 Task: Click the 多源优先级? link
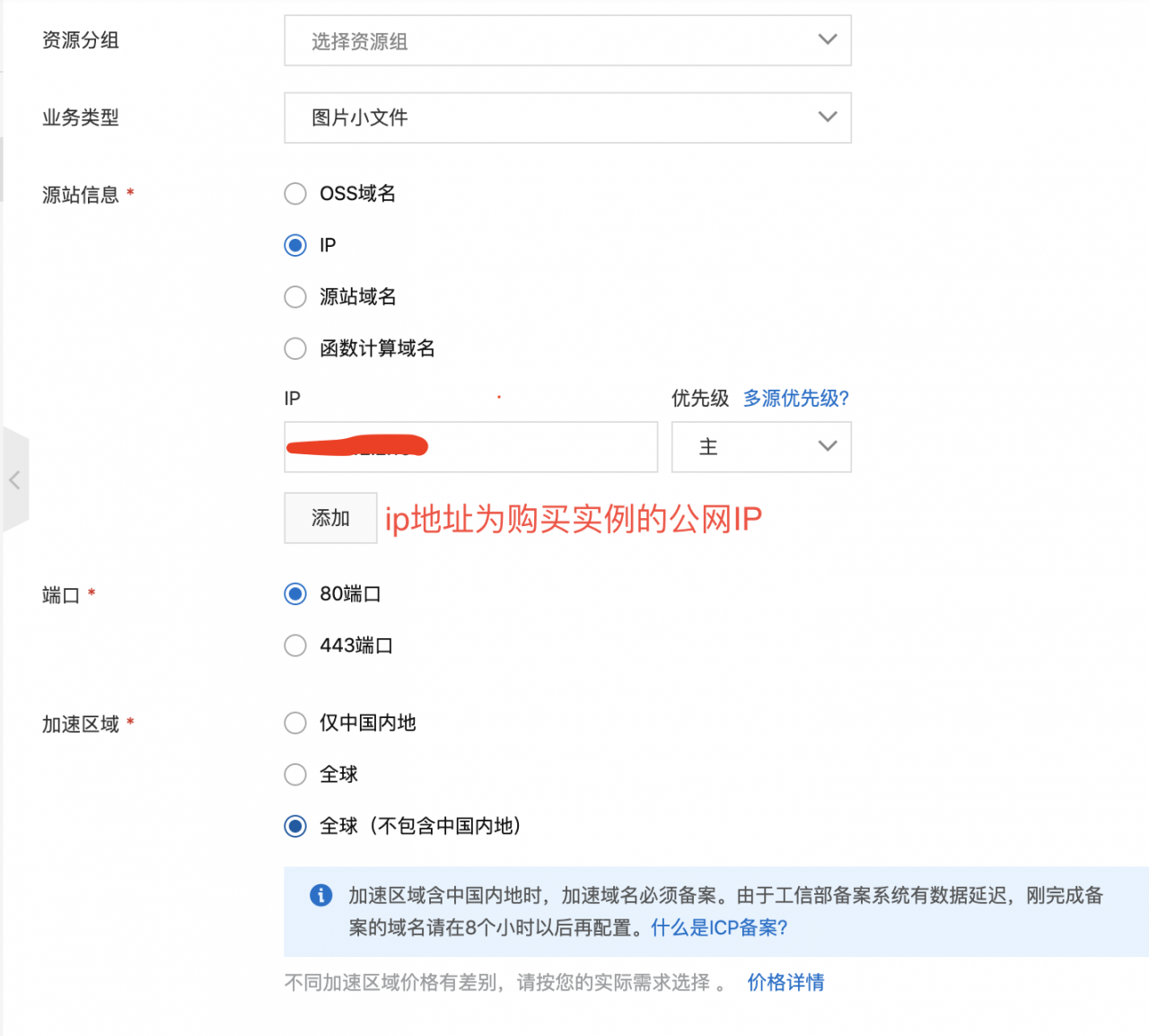click(x=795, y=398)
